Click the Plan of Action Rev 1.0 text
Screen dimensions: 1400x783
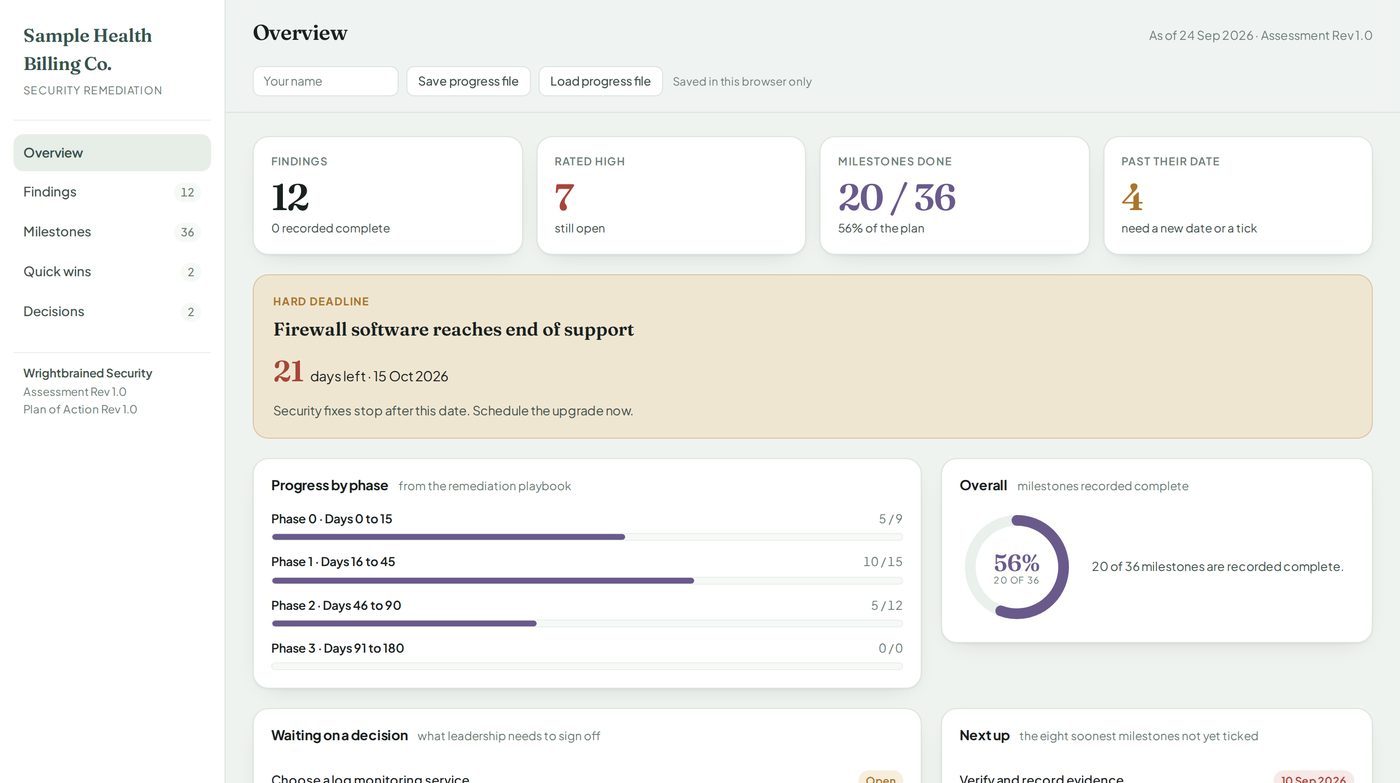[x=80, y=409]
